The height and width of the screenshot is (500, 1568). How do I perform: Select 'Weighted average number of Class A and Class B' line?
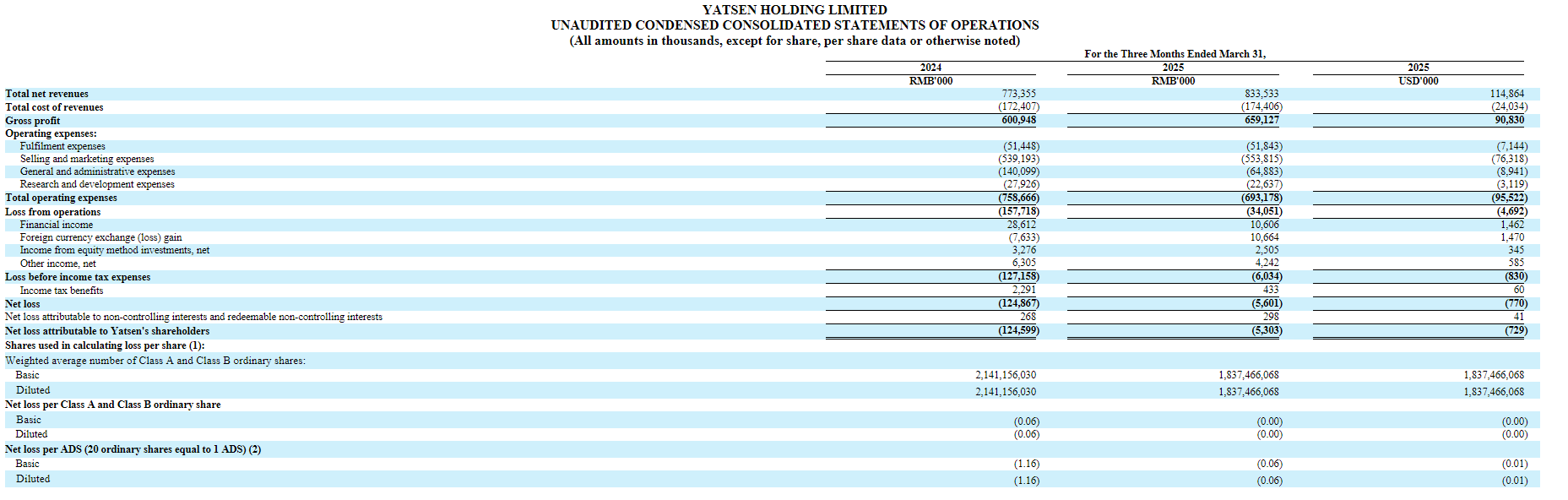pos(155,361)
